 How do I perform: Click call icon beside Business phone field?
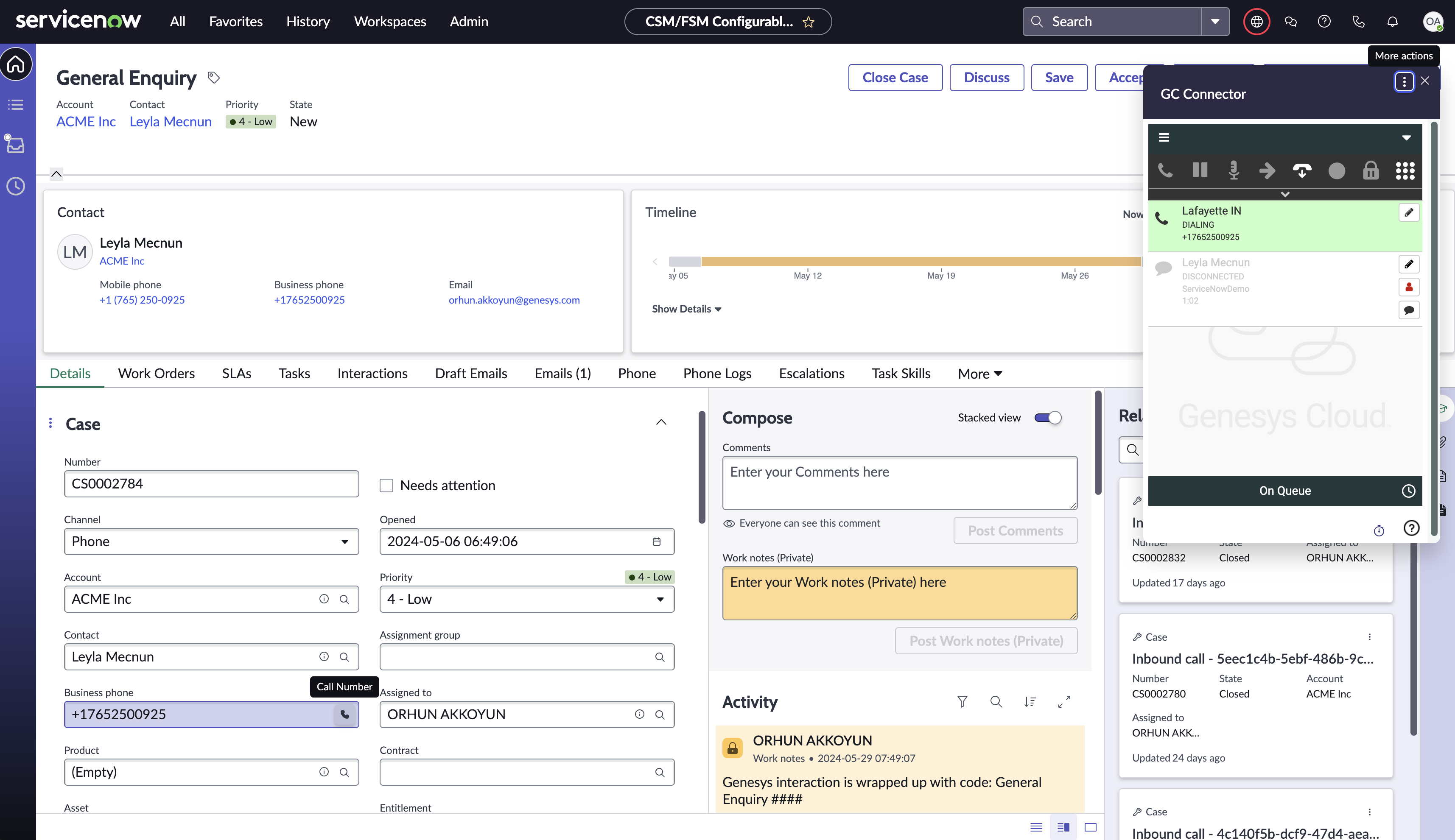click(344, 714)
